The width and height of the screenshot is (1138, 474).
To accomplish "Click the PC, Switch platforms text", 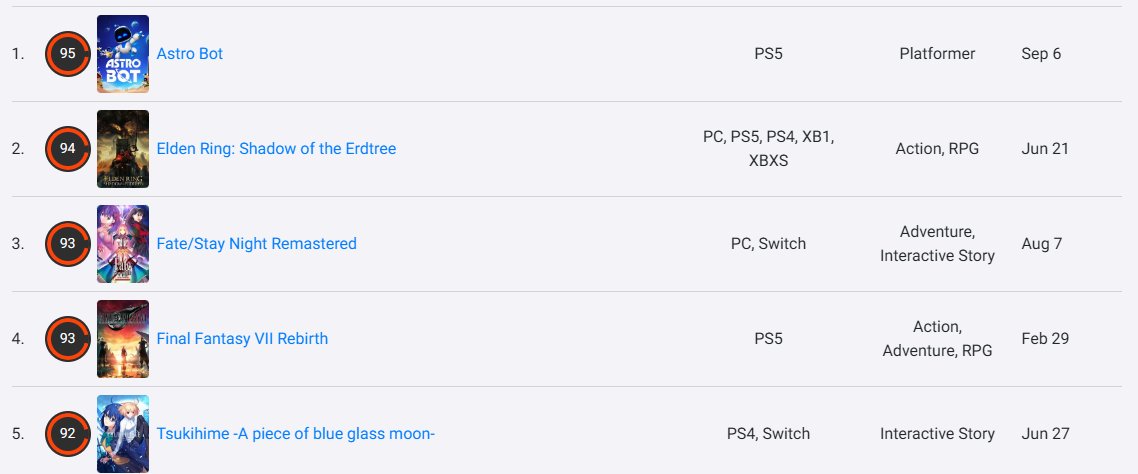I will (x=768, y=244).
